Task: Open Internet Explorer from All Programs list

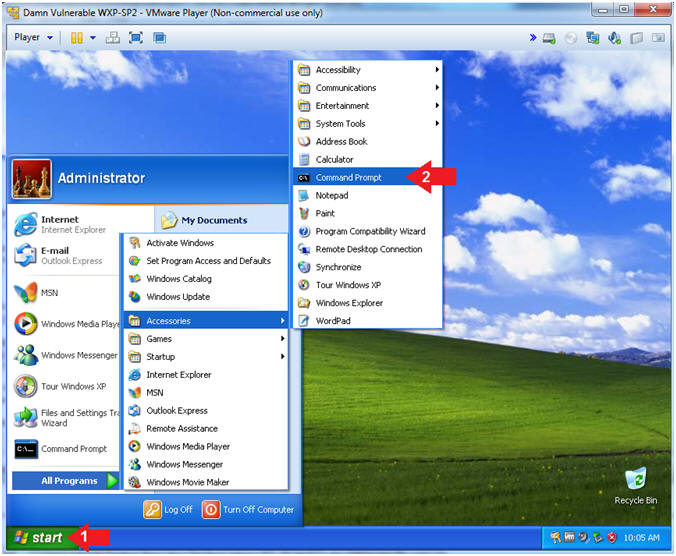Action: (x=206, y=375)
